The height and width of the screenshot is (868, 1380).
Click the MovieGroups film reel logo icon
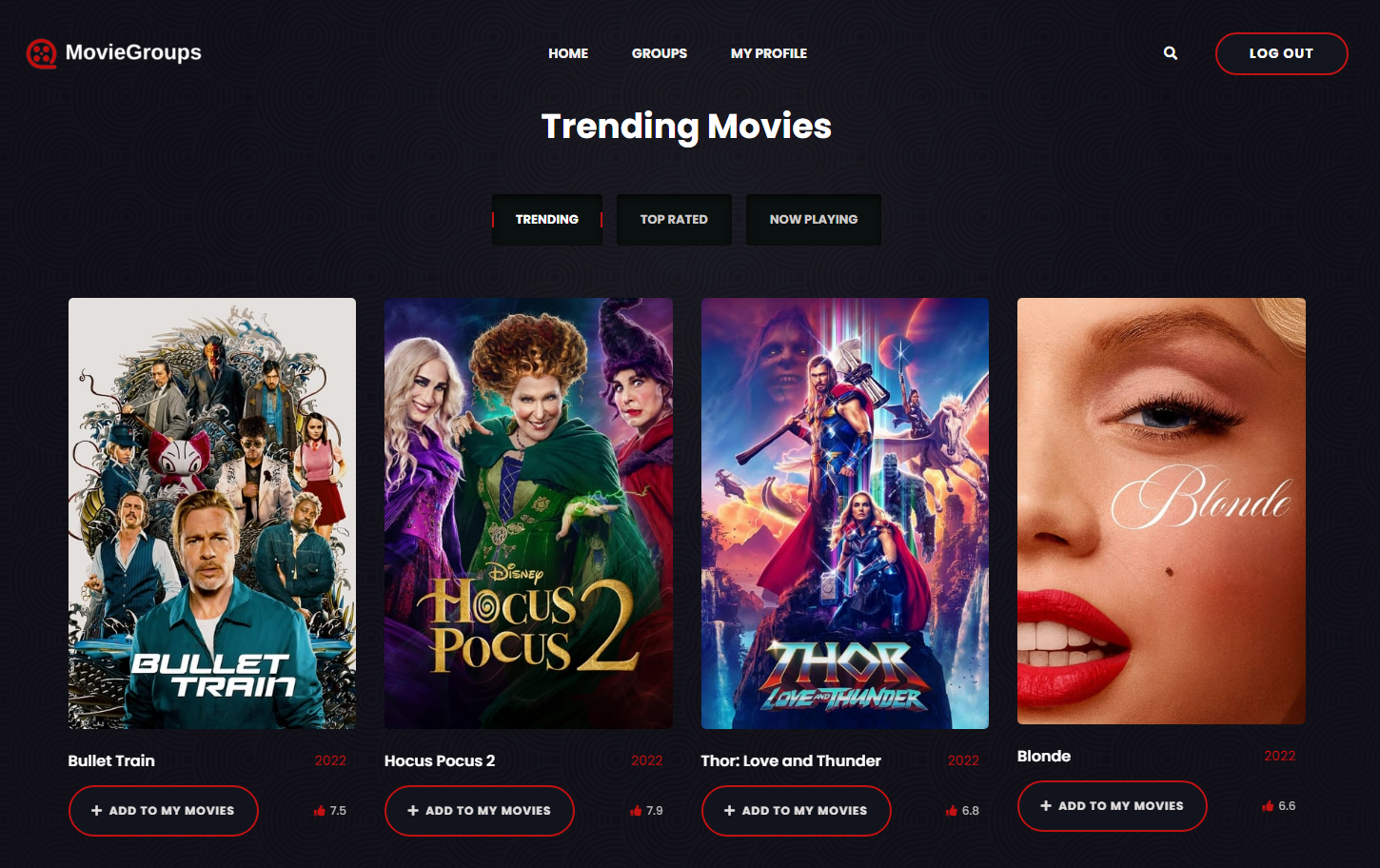coord(41,53)
